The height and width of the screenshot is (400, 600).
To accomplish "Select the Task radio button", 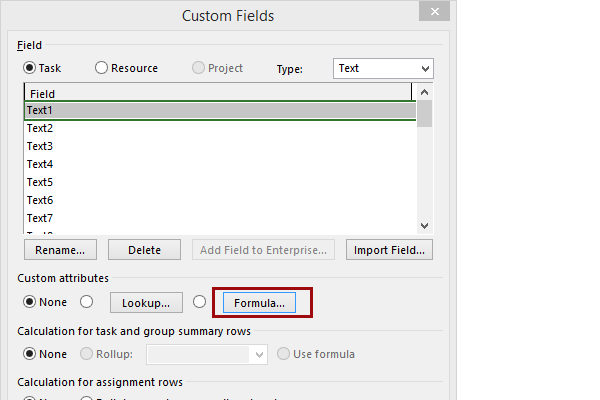I will [30, 68].
